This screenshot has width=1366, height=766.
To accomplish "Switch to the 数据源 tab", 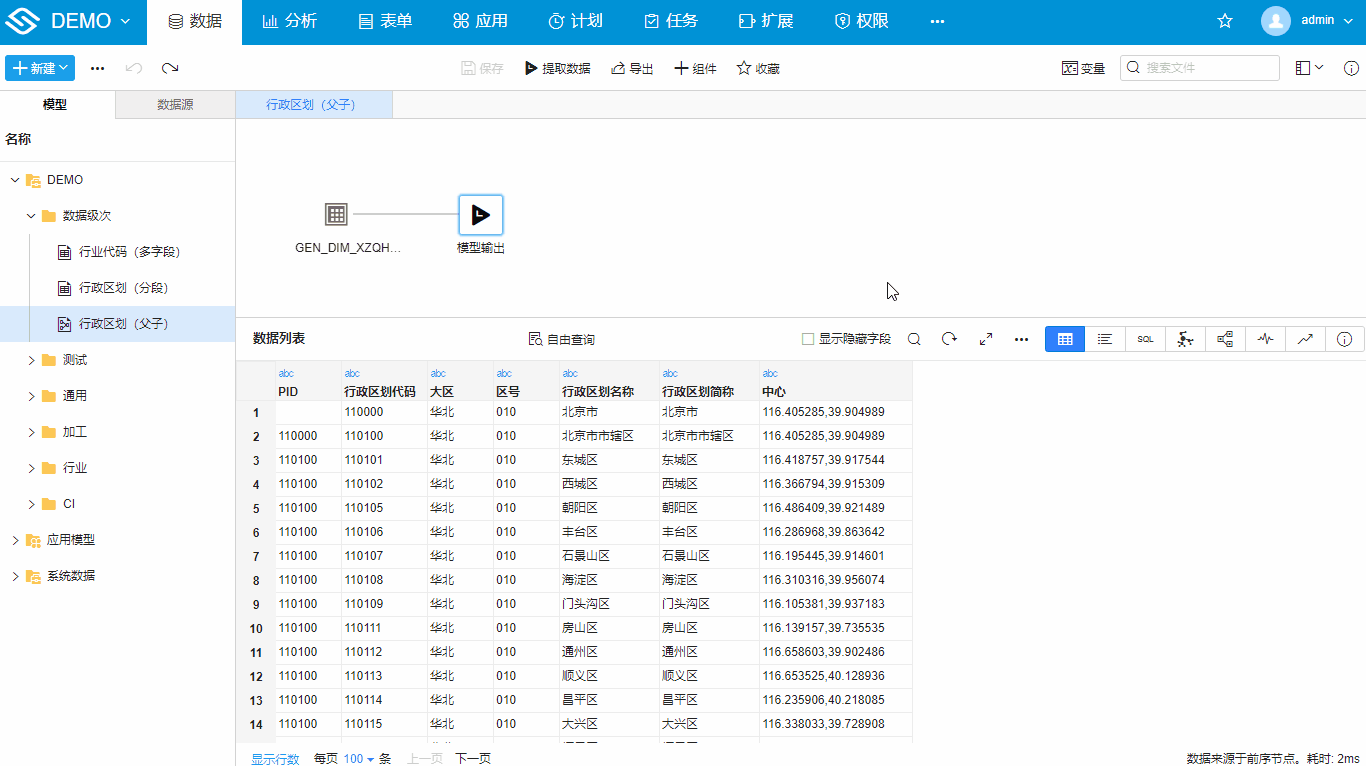I will pos(175,104).
